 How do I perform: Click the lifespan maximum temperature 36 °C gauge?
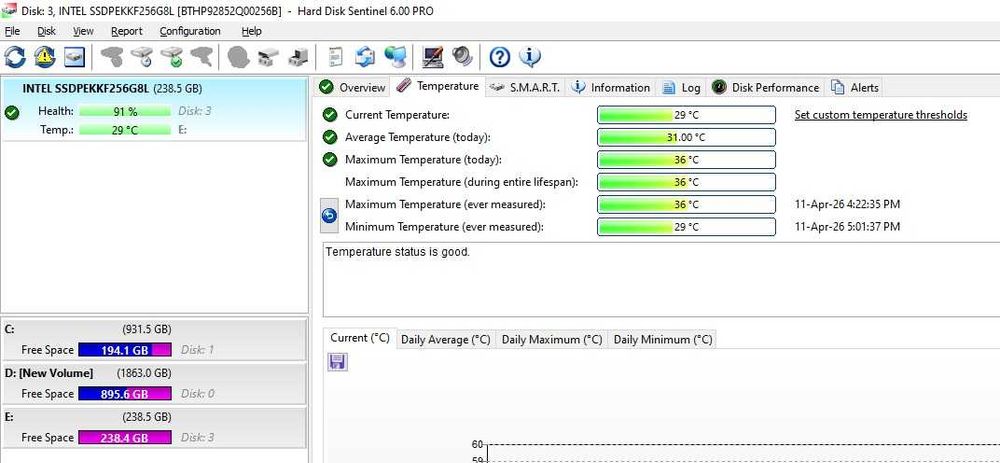(x=686, y=182)
